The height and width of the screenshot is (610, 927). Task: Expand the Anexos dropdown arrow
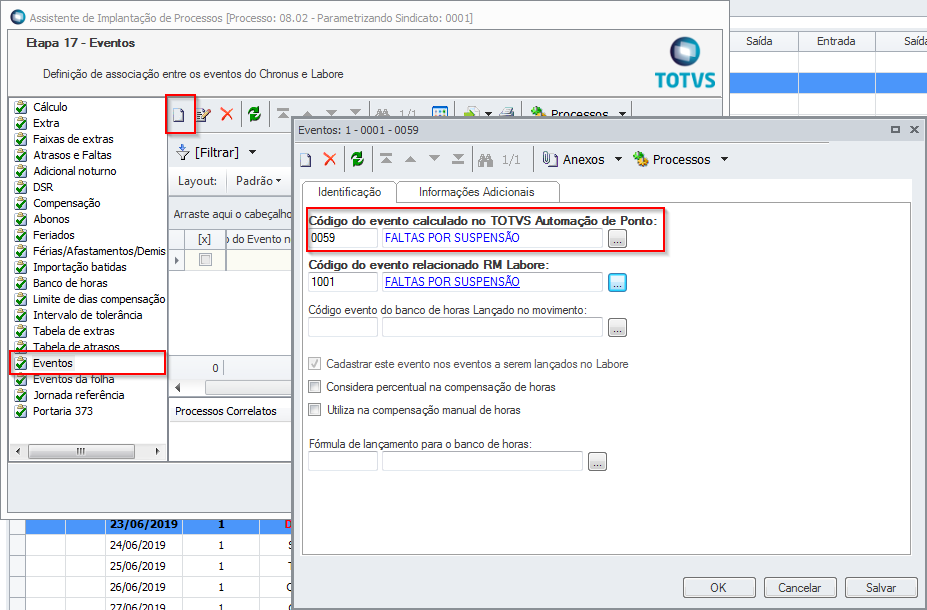tap(618, 159)
